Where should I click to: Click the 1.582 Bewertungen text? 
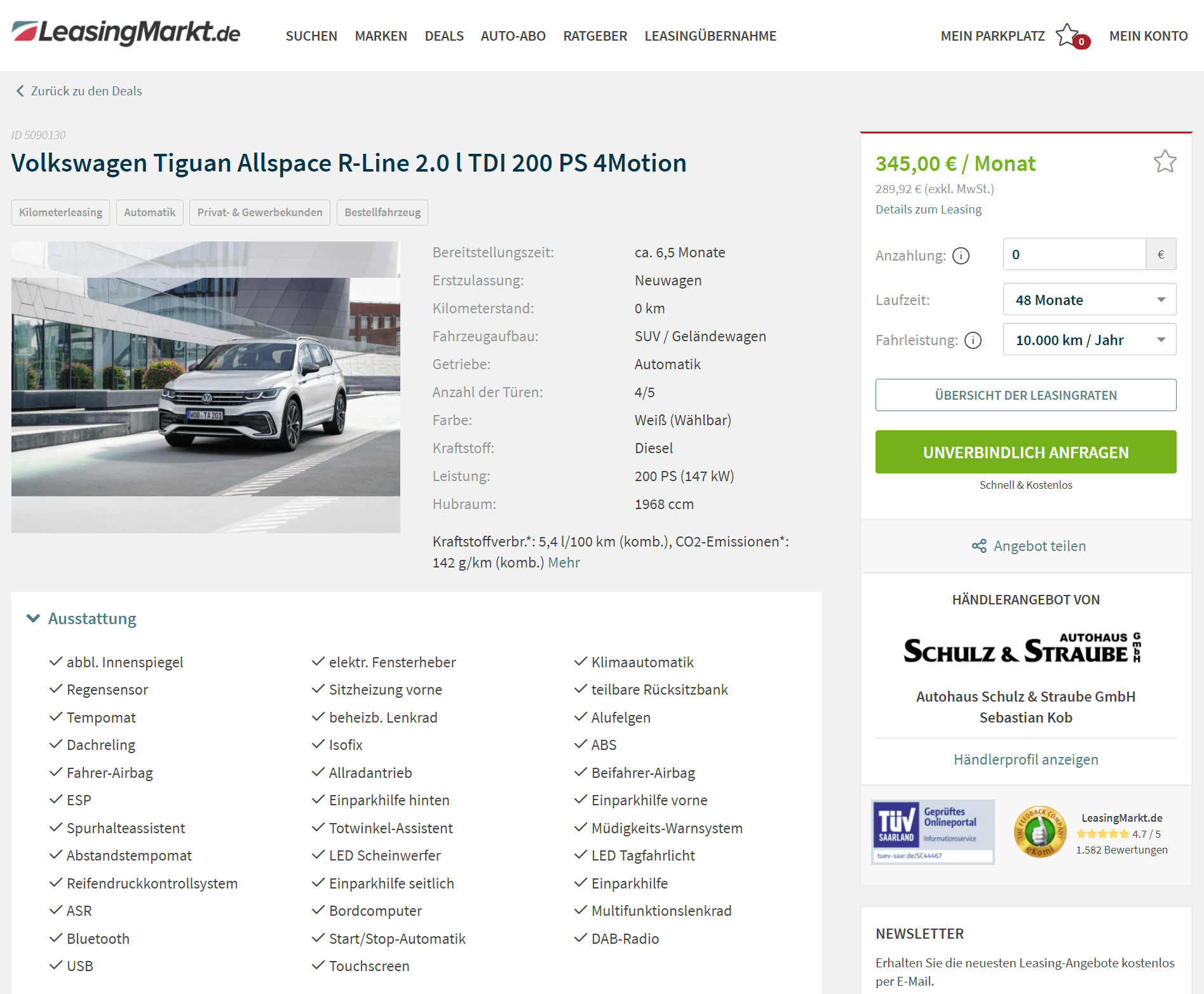(1121, 850)
